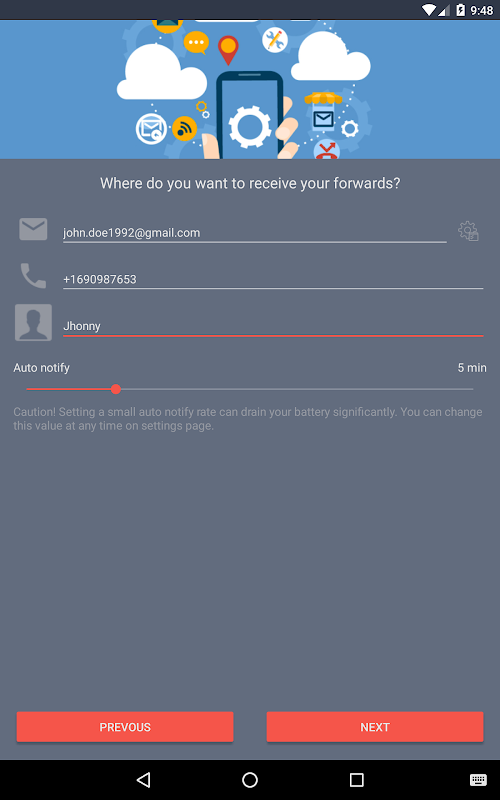Tap the white gear on phone illustration
The image size is (500, 800).
249,126
